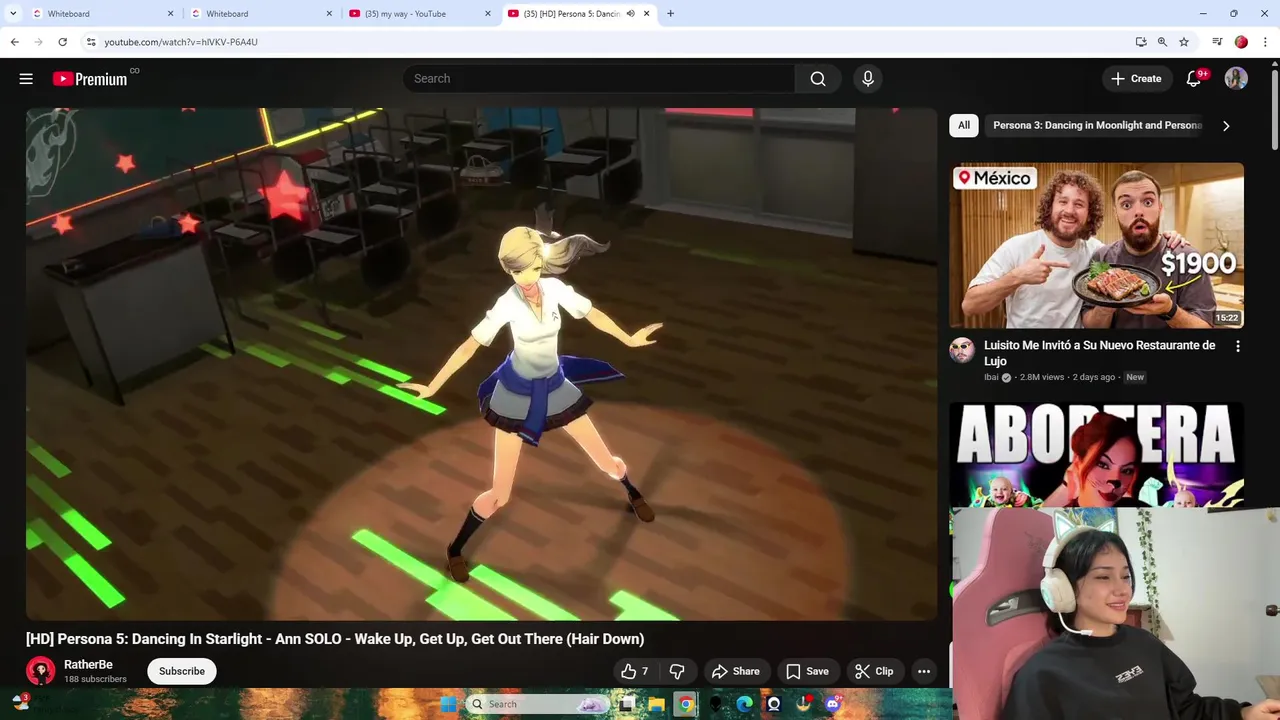Go back in browser history

[x=14, y=42]
